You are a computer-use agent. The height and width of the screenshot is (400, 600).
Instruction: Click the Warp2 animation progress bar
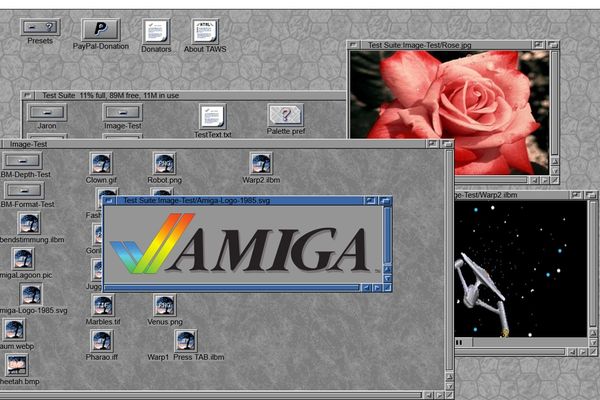point(530,342)
